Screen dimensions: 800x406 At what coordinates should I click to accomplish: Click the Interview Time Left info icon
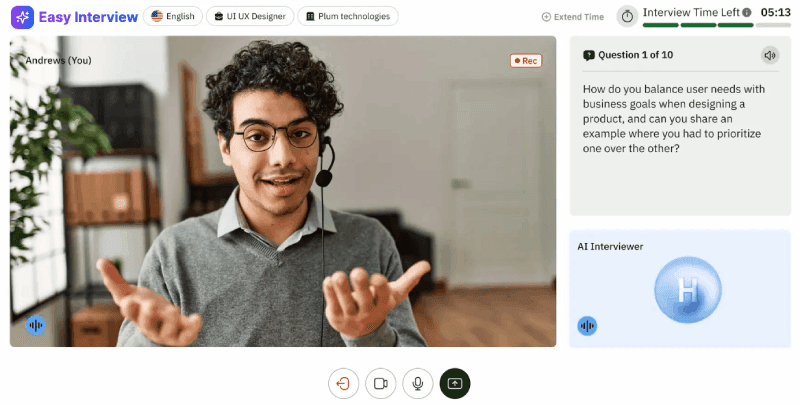(747, 12)
